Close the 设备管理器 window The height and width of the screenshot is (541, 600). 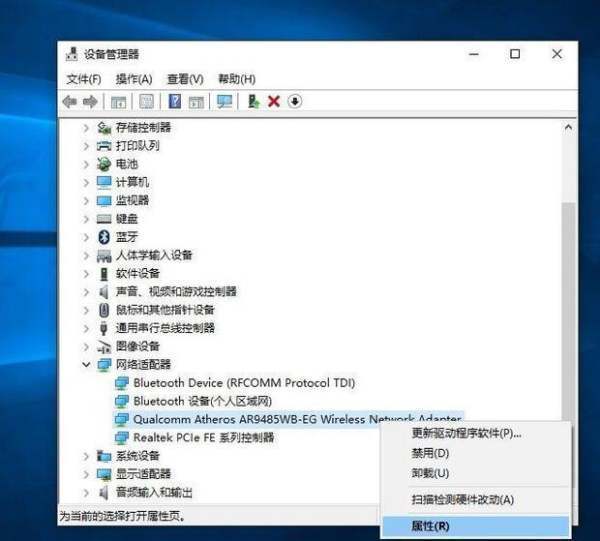tap(557, 54)
